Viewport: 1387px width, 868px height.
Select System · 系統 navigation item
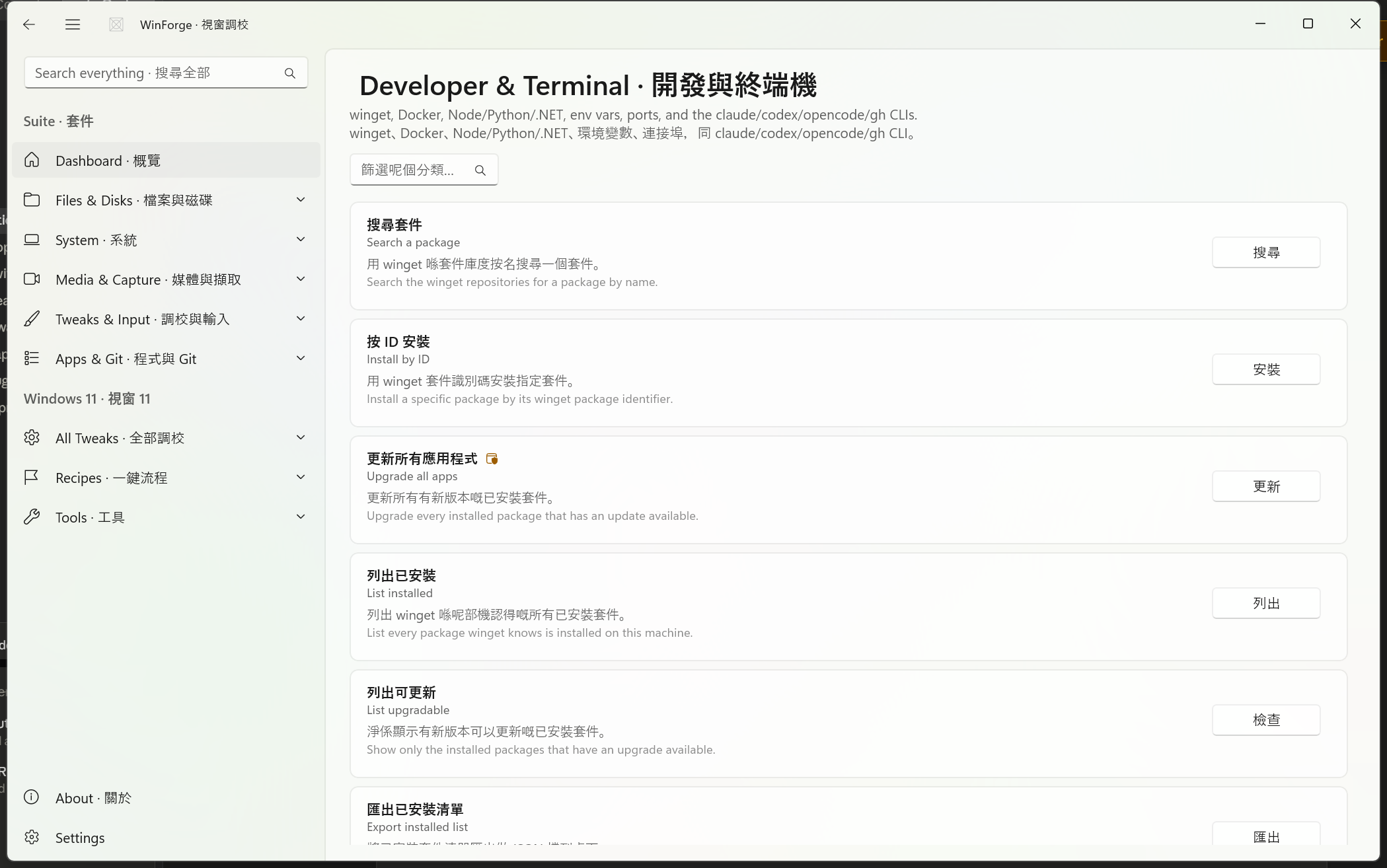click(166, 239)
